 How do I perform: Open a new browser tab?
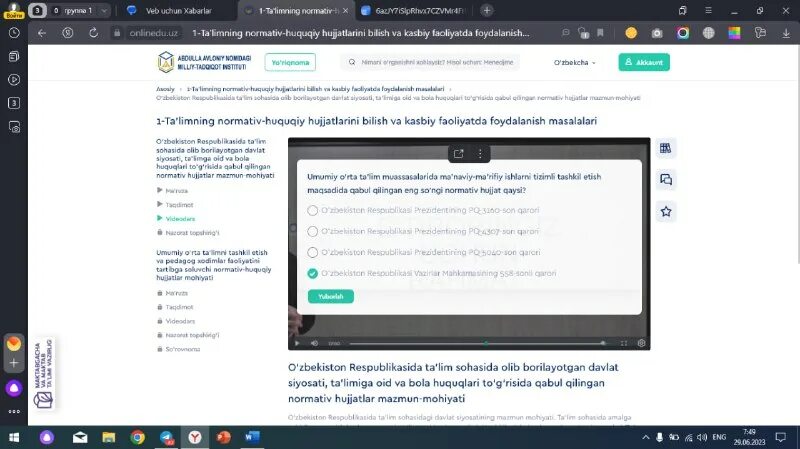click(487, 10)
